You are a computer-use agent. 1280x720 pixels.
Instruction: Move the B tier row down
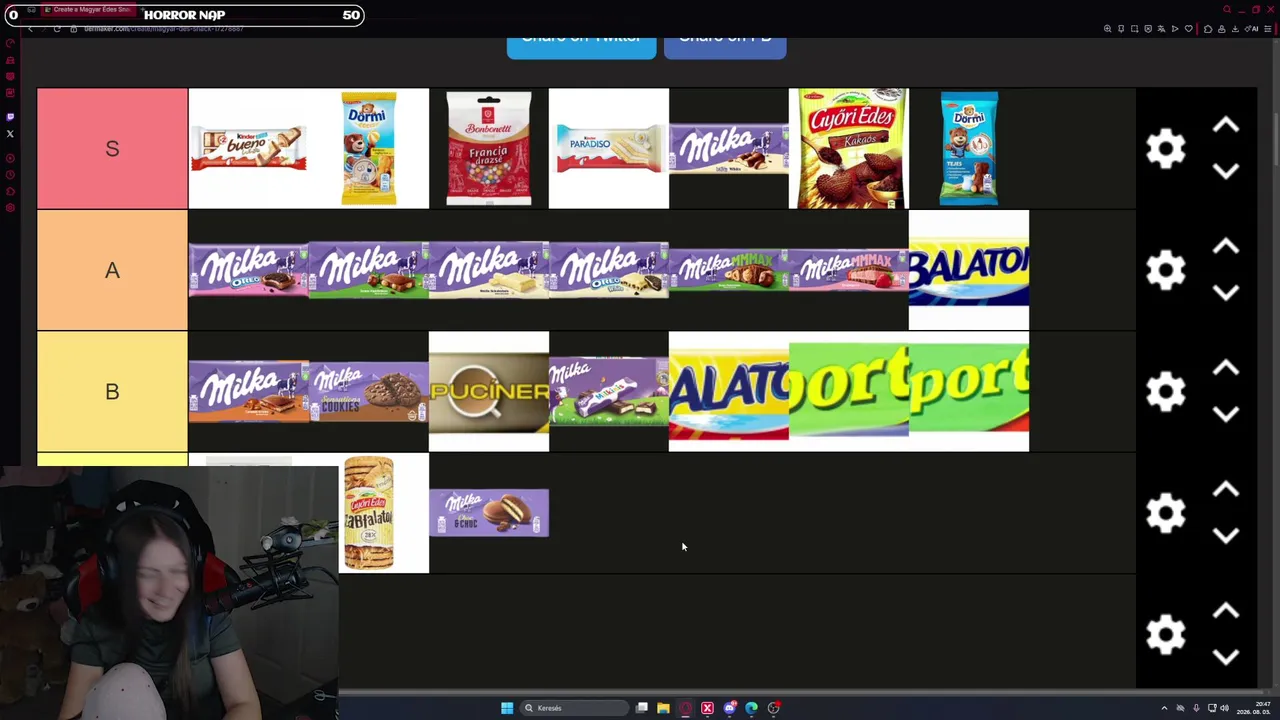(1226, 414)
